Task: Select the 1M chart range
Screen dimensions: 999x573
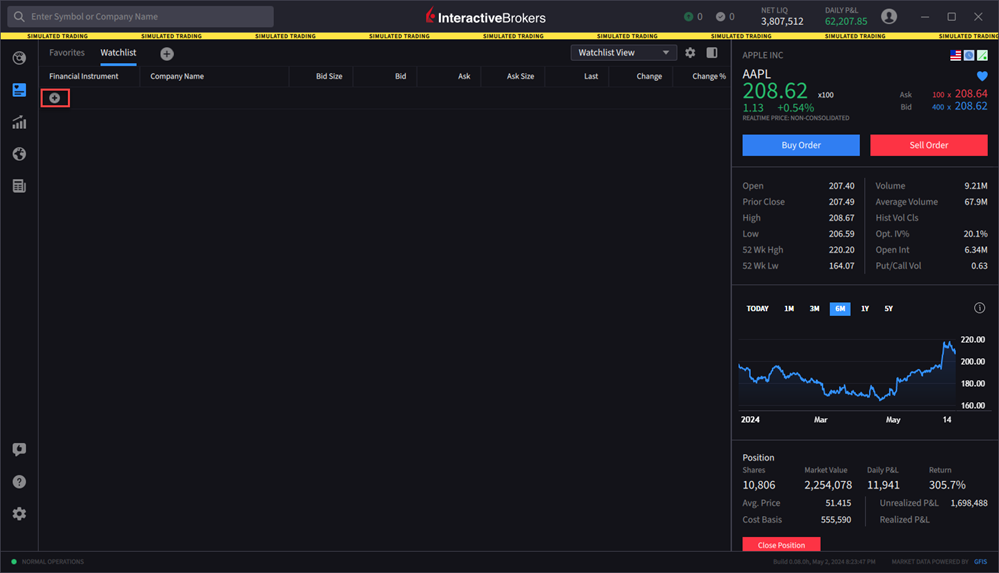Action: click(x=789, y=308)
